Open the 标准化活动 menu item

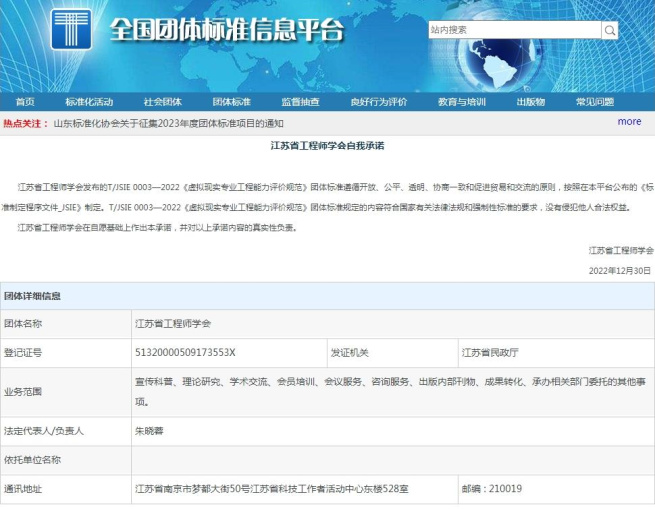(x=89, y=102)
